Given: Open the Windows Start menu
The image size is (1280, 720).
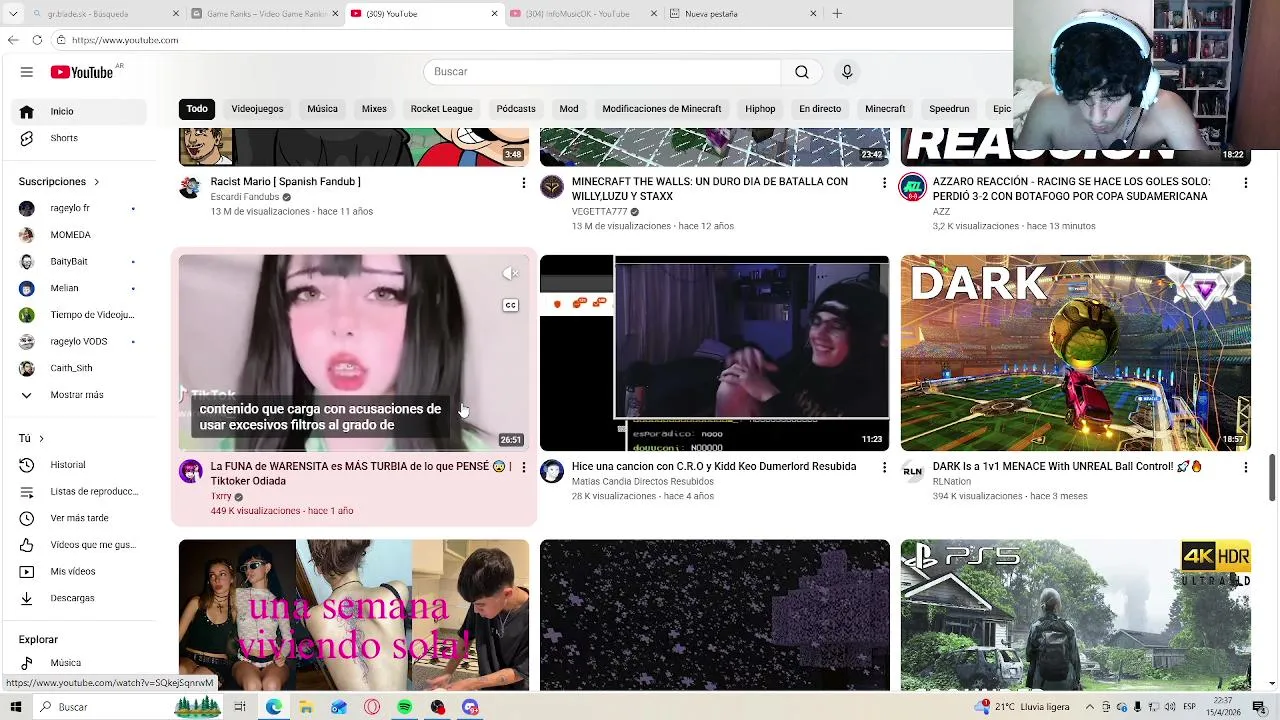Looking at the screenshot, I should 16,707.
